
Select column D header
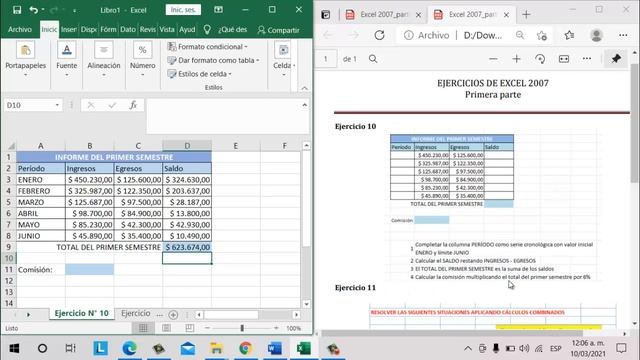coord(187,146)
